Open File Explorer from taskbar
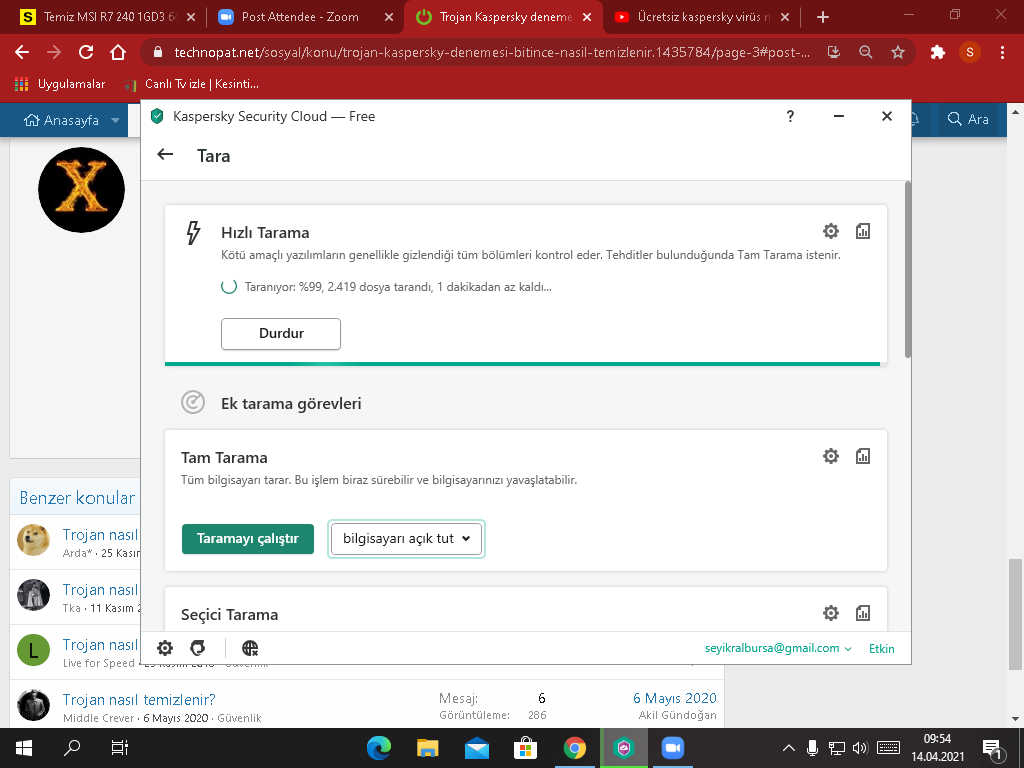 [428, 748]
